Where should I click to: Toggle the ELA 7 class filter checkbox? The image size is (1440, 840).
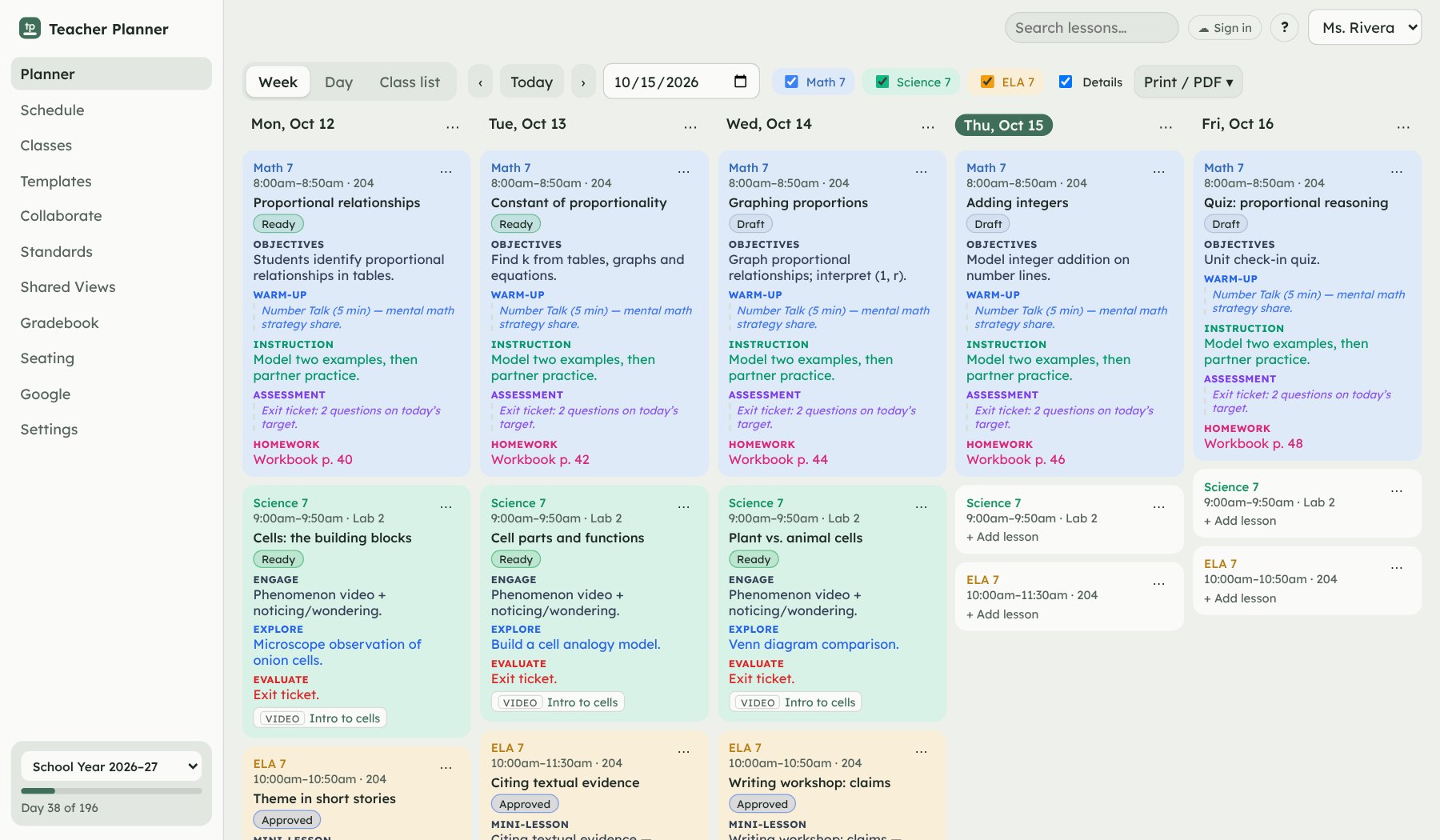pos(987,82)
